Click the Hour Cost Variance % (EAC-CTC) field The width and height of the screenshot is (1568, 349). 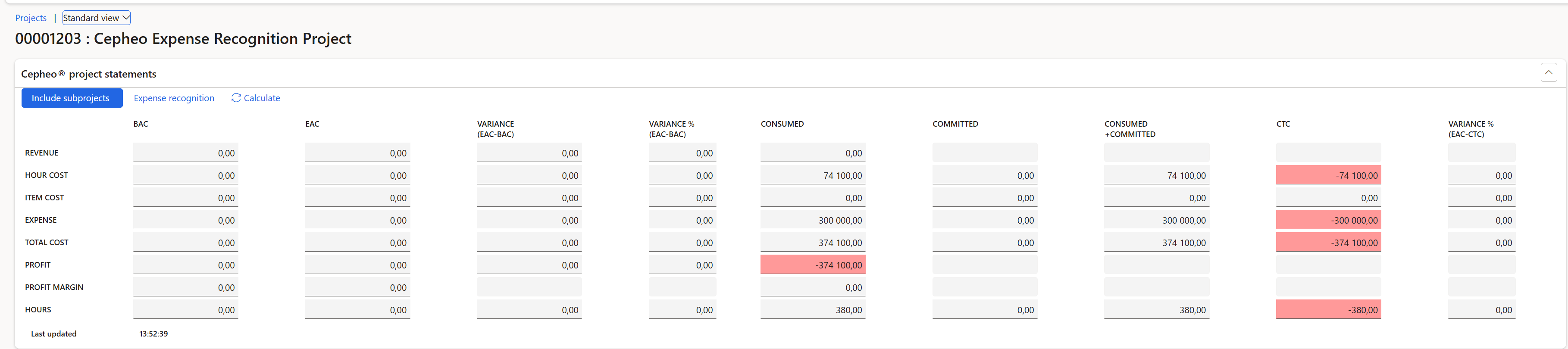pyautogui.click(x=1482, y=175)
